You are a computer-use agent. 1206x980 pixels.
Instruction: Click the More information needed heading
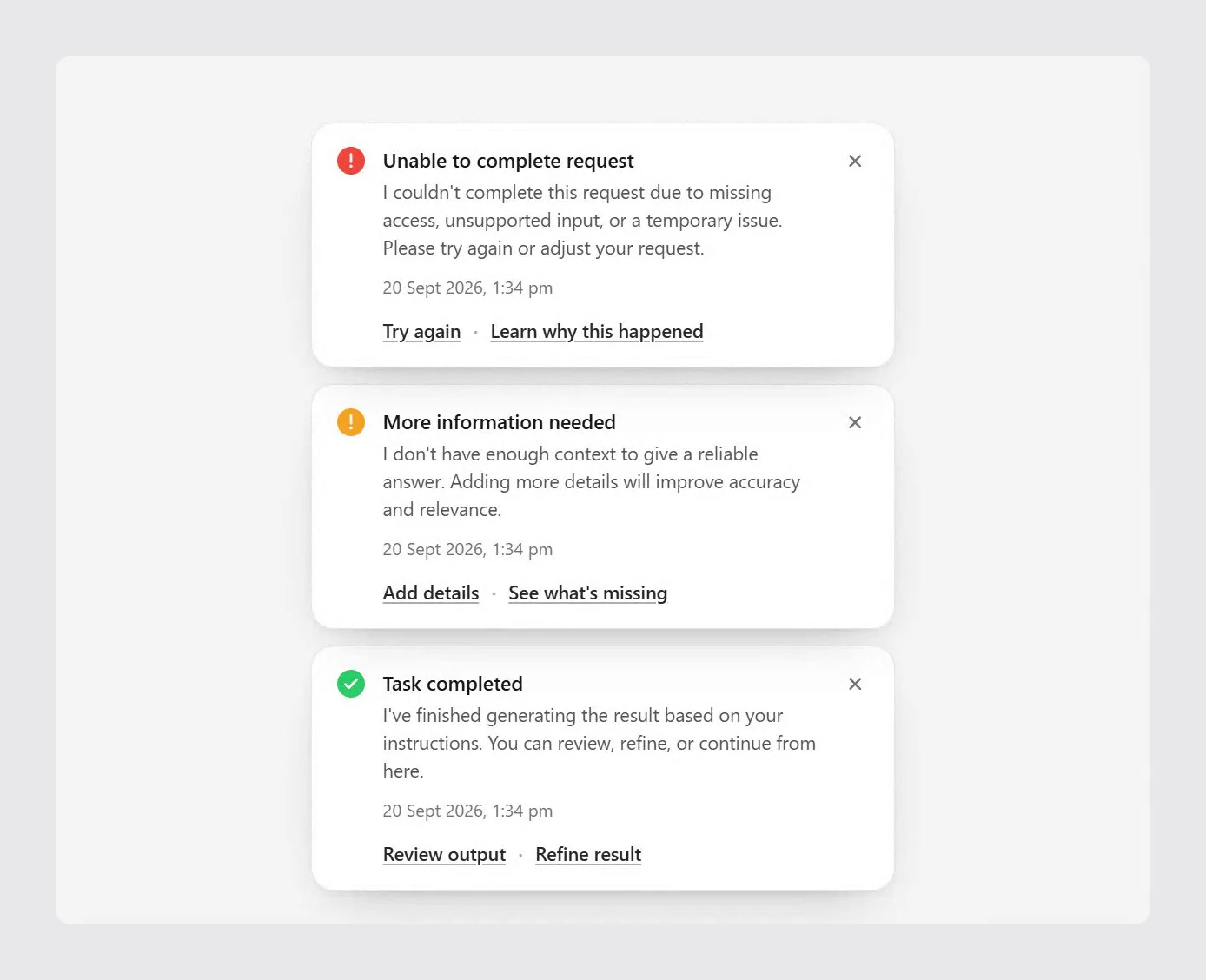(500, 422)
